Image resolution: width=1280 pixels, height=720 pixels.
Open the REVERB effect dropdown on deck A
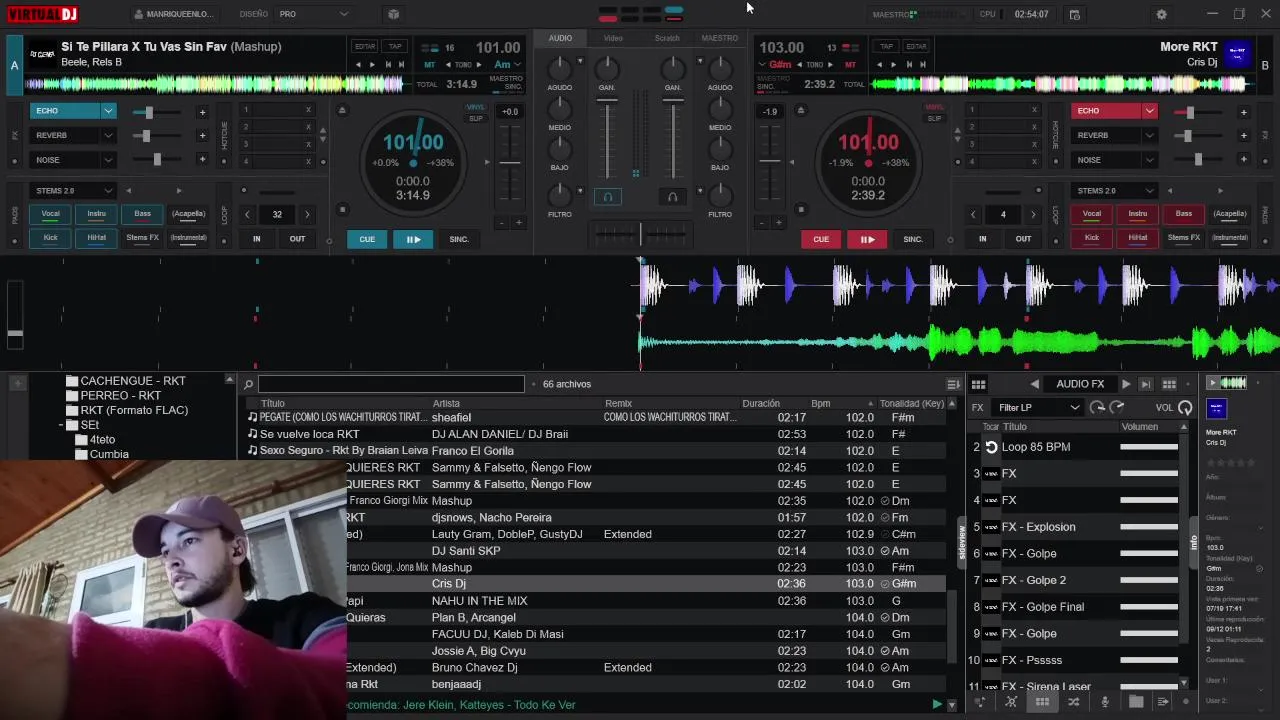[108, 135]
